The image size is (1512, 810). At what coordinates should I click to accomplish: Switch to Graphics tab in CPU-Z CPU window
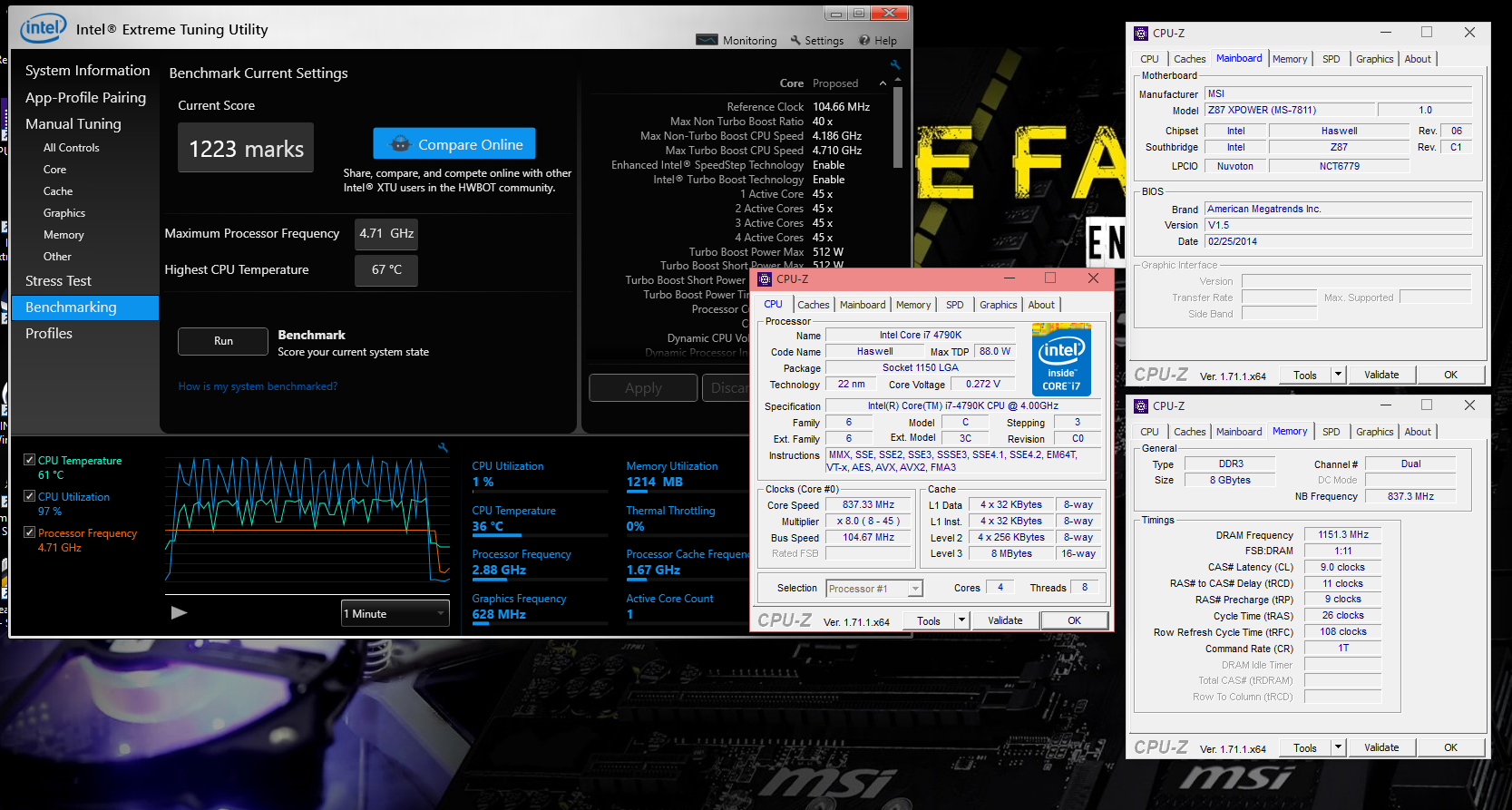point(999,305)
